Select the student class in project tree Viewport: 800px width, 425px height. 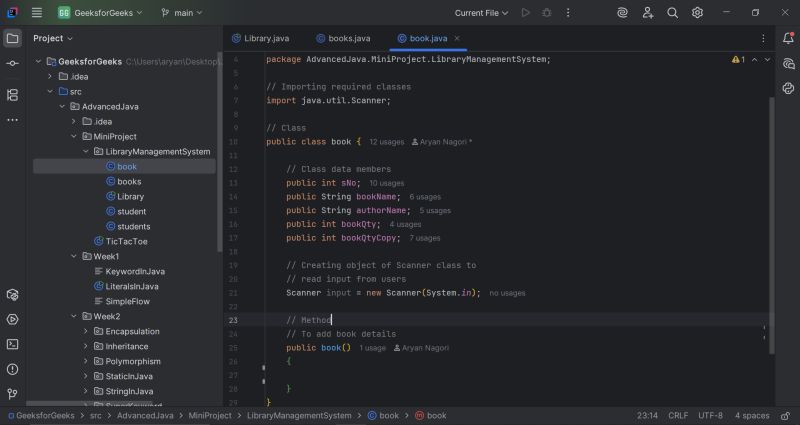click(x=126, y=211)
